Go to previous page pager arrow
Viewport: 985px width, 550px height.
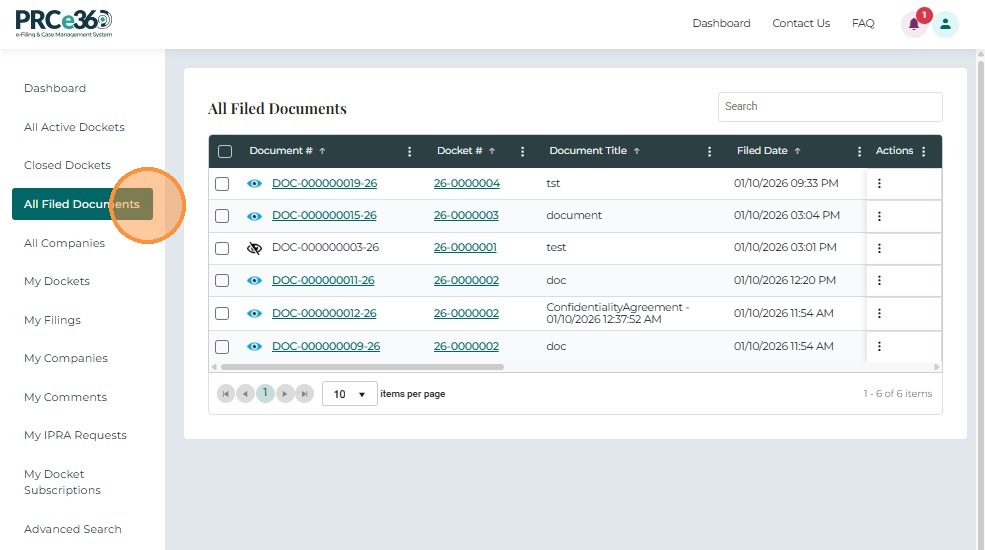245,394
